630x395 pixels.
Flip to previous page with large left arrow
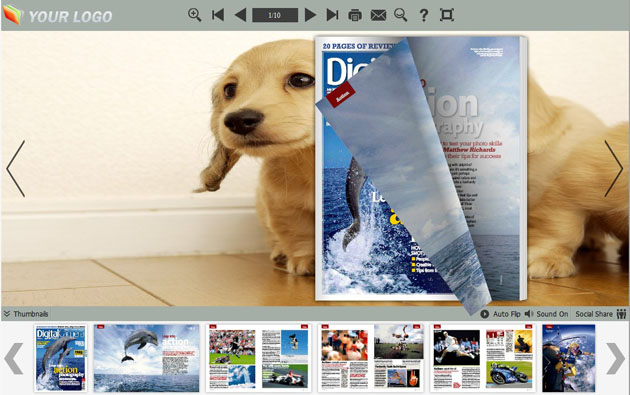[x=16, y=169]
